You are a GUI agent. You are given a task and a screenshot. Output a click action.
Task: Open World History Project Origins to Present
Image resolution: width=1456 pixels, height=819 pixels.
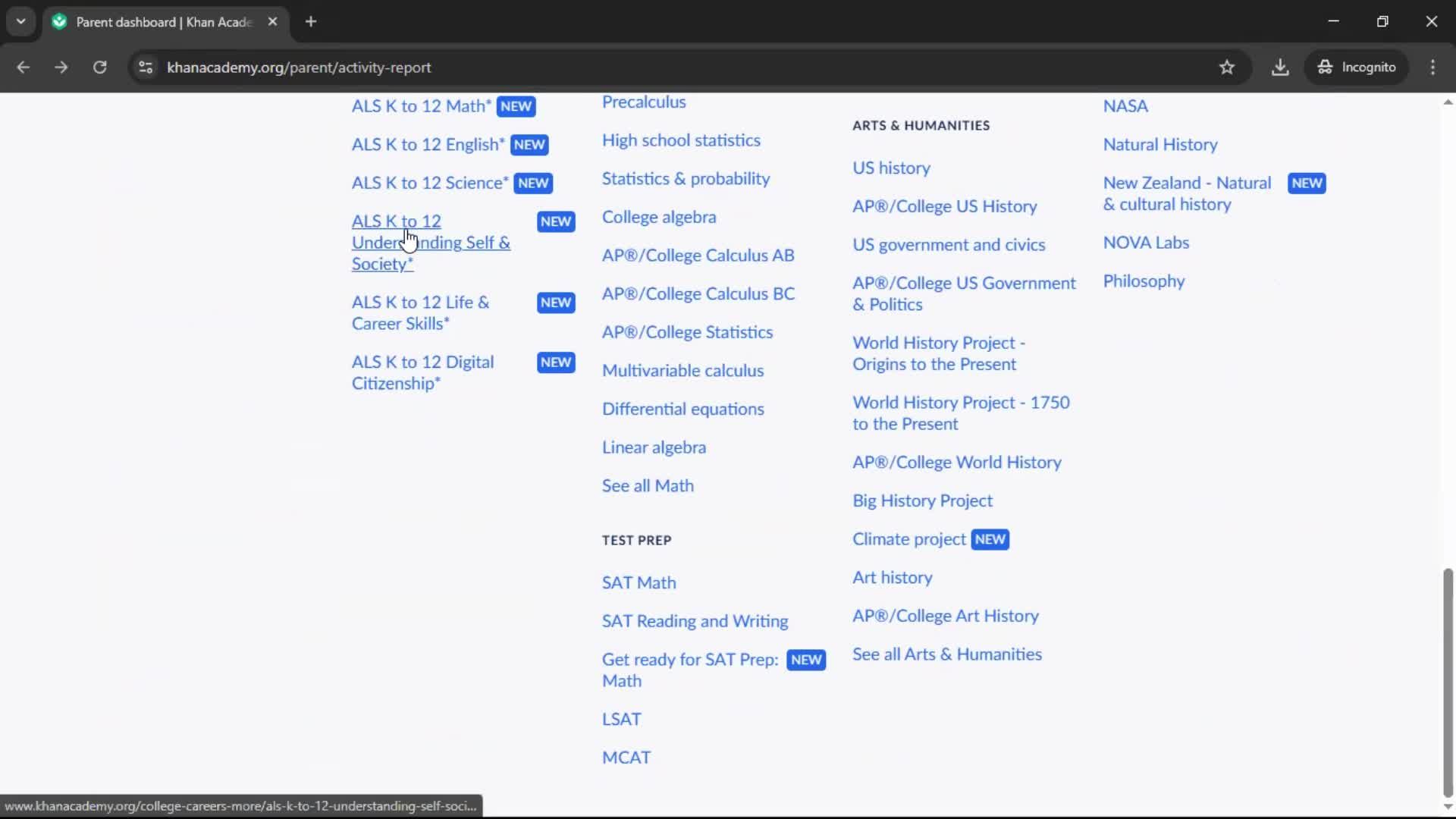click(x=939, y=354)
